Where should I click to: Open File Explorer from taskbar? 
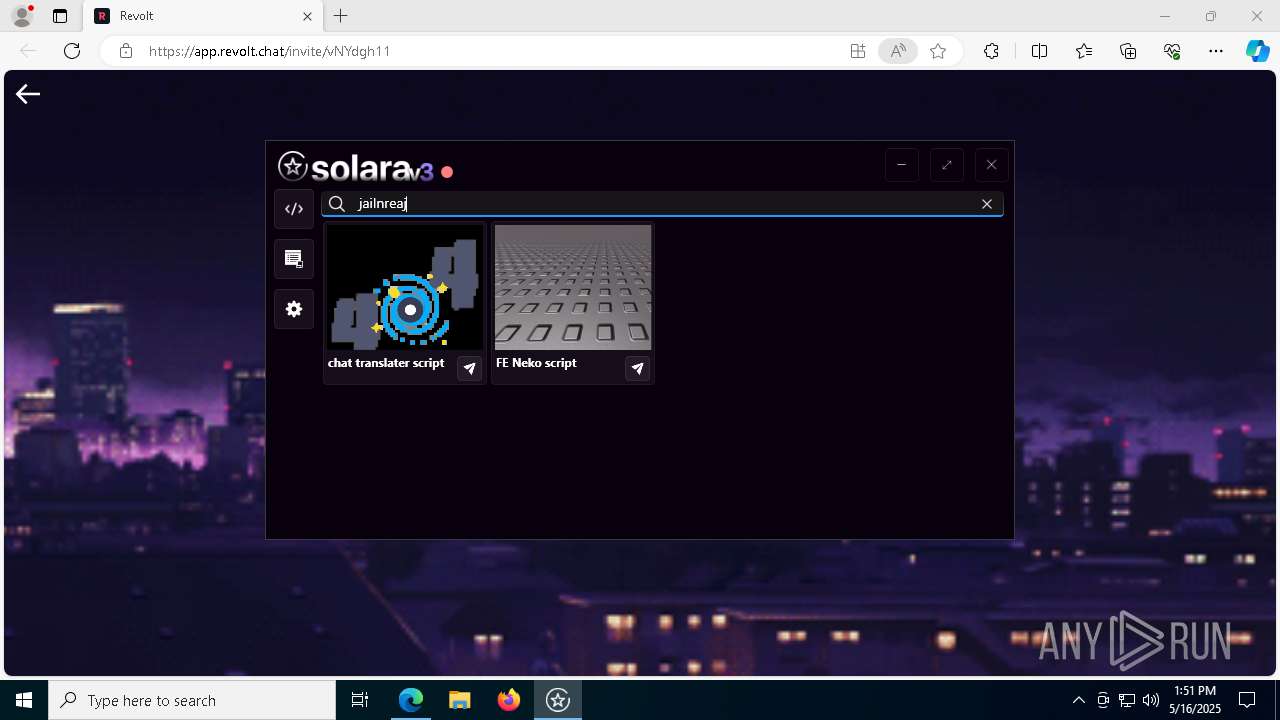(x=460, y=700)
